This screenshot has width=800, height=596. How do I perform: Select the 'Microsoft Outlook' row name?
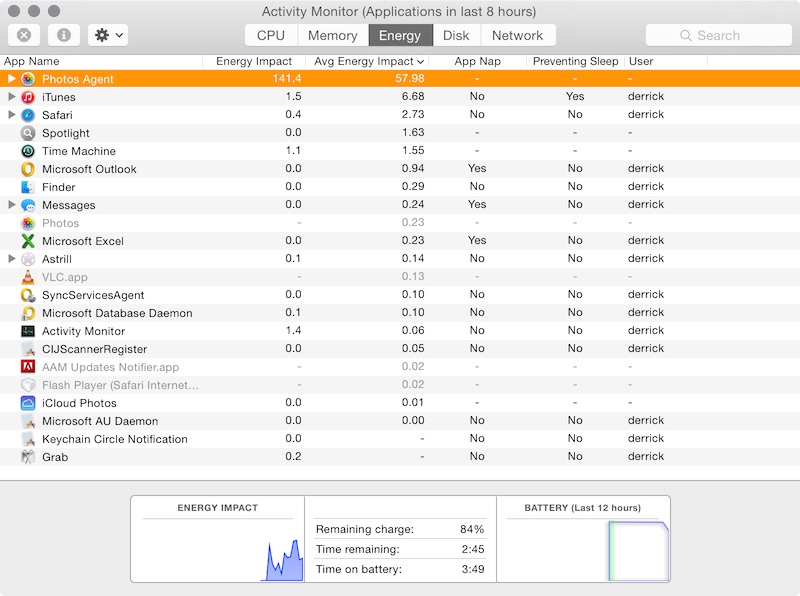click(89, 169)
